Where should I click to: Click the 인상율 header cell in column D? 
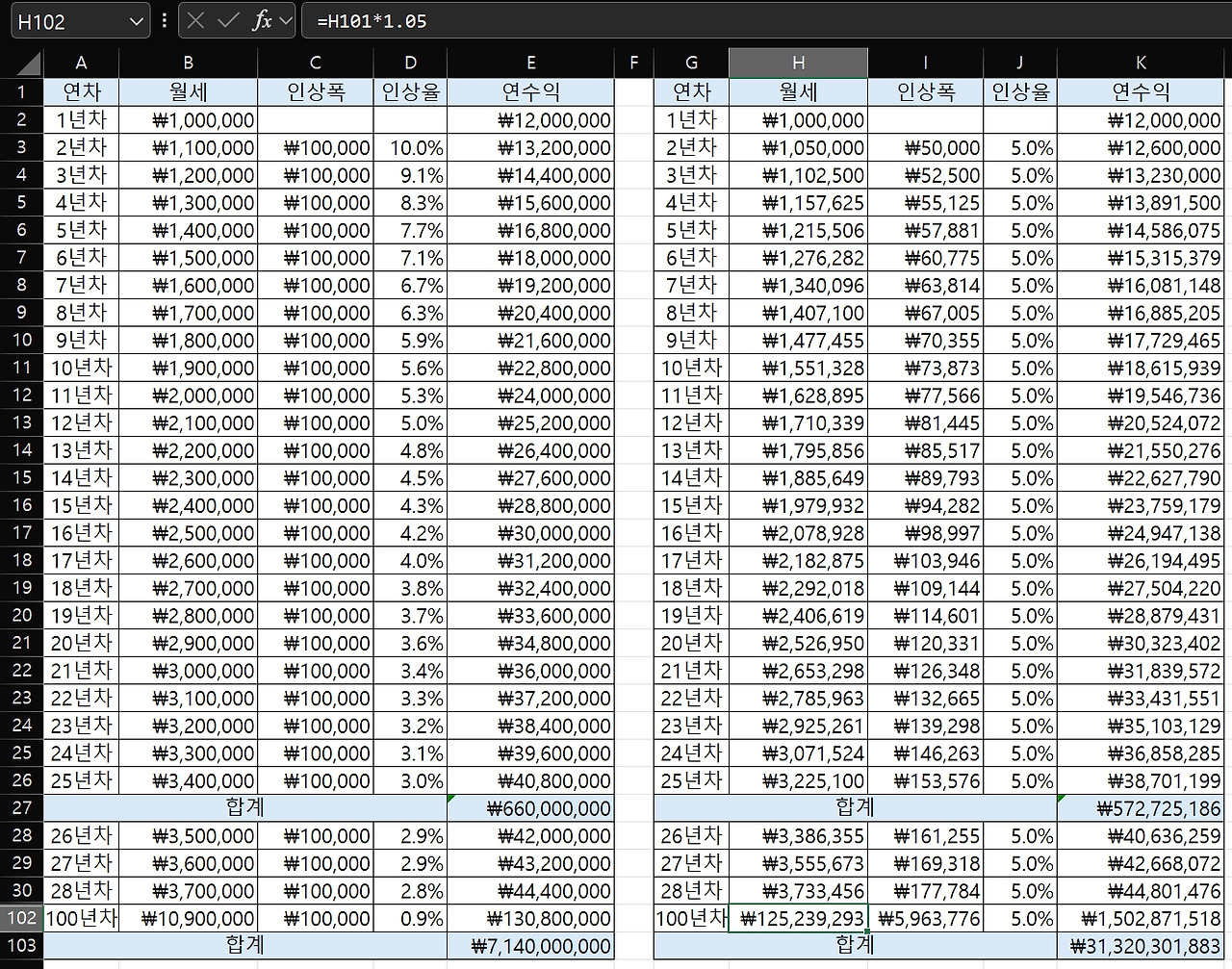pyautogui.click(x=410, y=92)
